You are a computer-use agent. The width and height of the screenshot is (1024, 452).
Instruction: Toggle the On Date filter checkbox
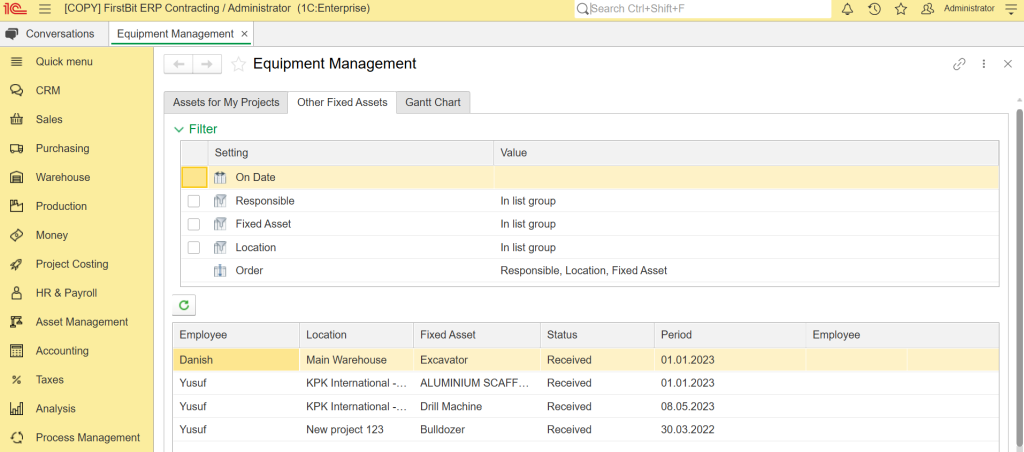194,178
